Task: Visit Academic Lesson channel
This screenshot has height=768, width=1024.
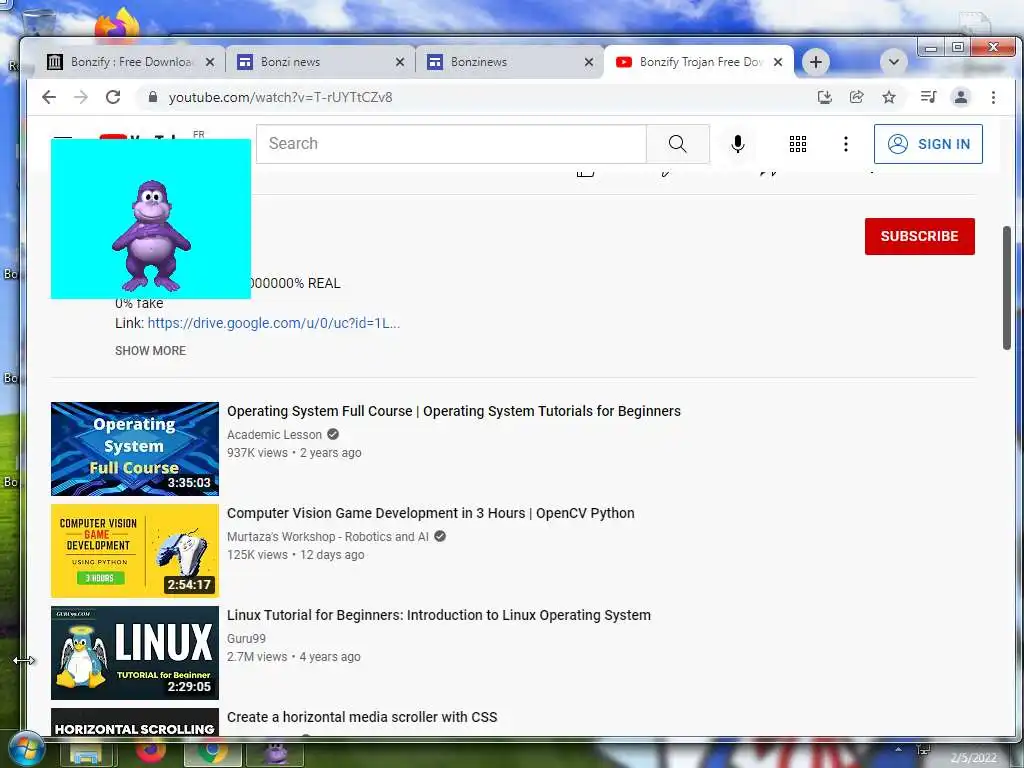Action: pos(274,434)
